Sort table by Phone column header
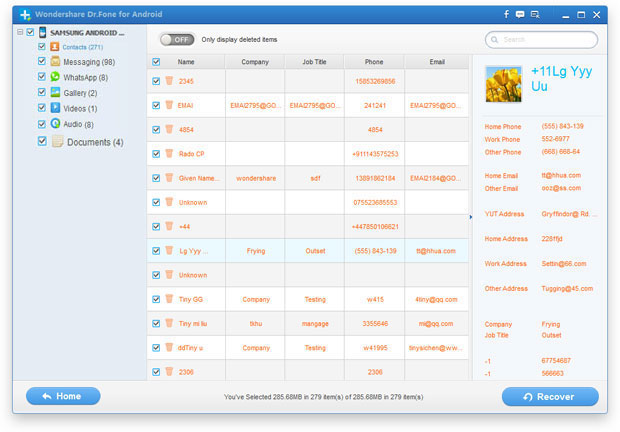 (374, 62)
